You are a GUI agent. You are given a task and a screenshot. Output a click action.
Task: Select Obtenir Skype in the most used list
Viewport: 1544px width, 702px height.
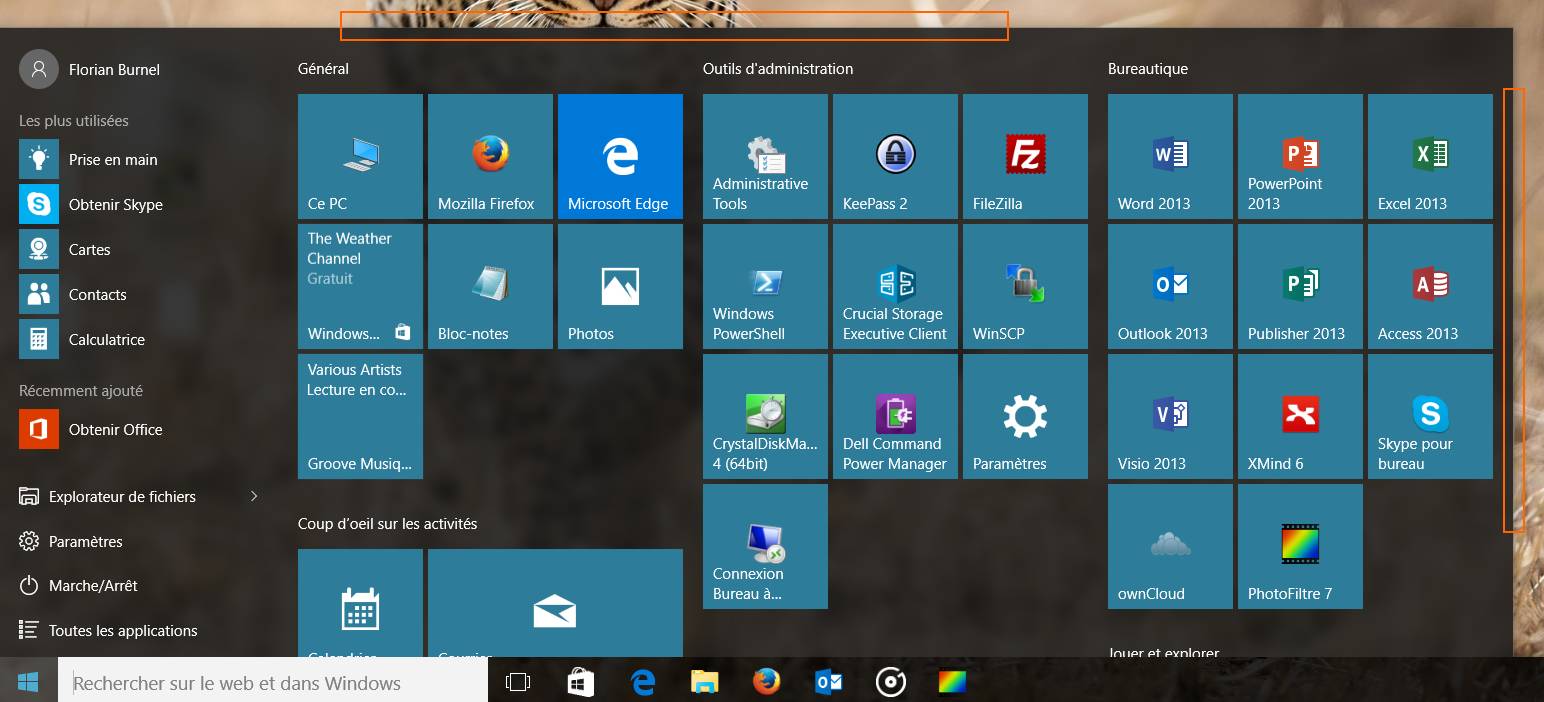(x=115, y=205)
